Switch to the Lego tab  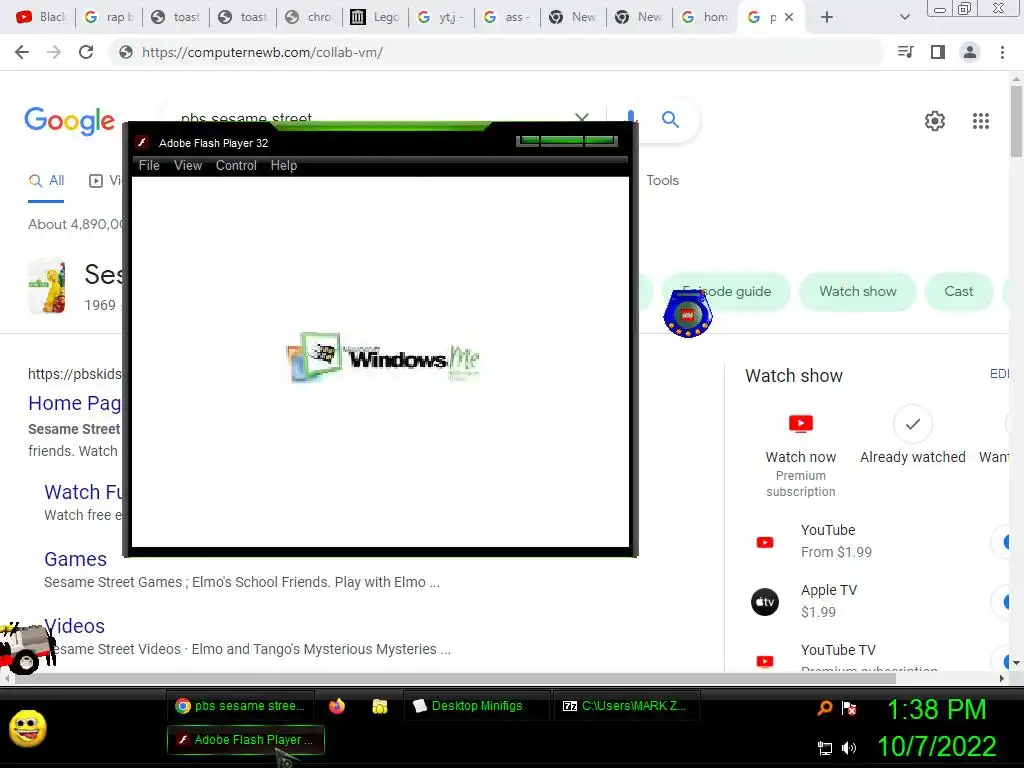pos(375,17)
